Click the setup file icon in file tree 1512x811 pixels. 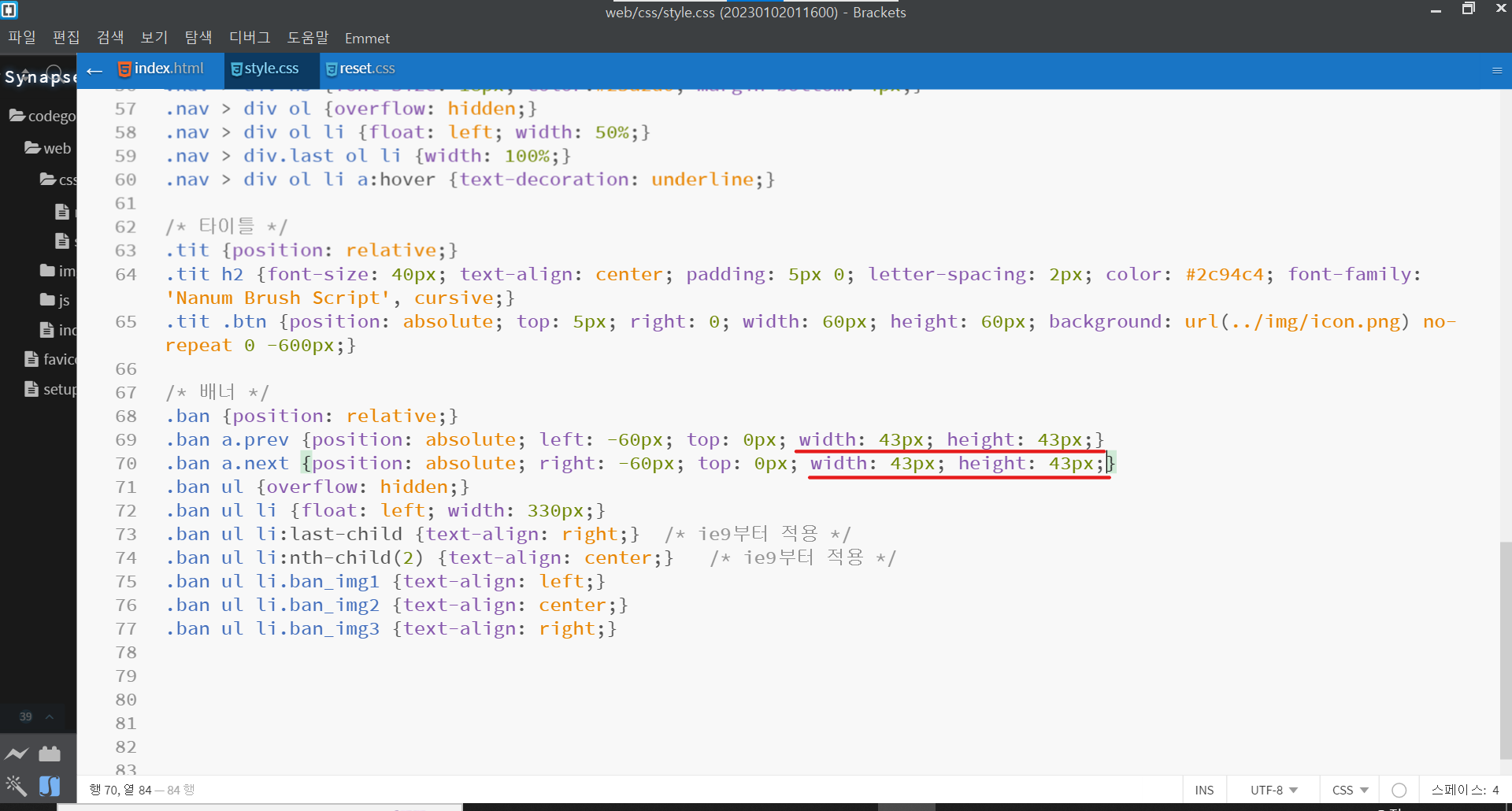pyautogui.click(x=31, y=389)
